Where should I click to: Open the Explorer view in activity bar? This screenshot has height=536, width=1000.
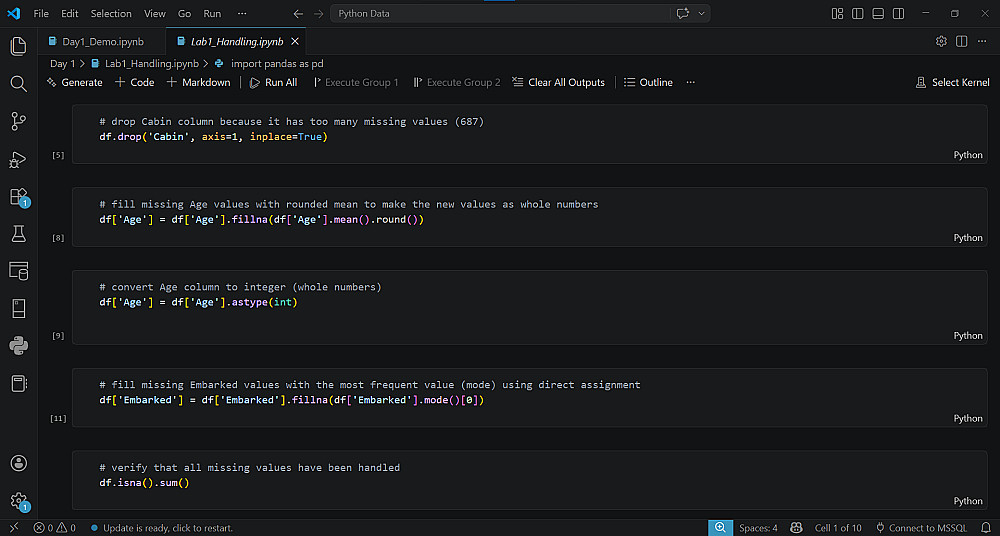pos(18,47)
